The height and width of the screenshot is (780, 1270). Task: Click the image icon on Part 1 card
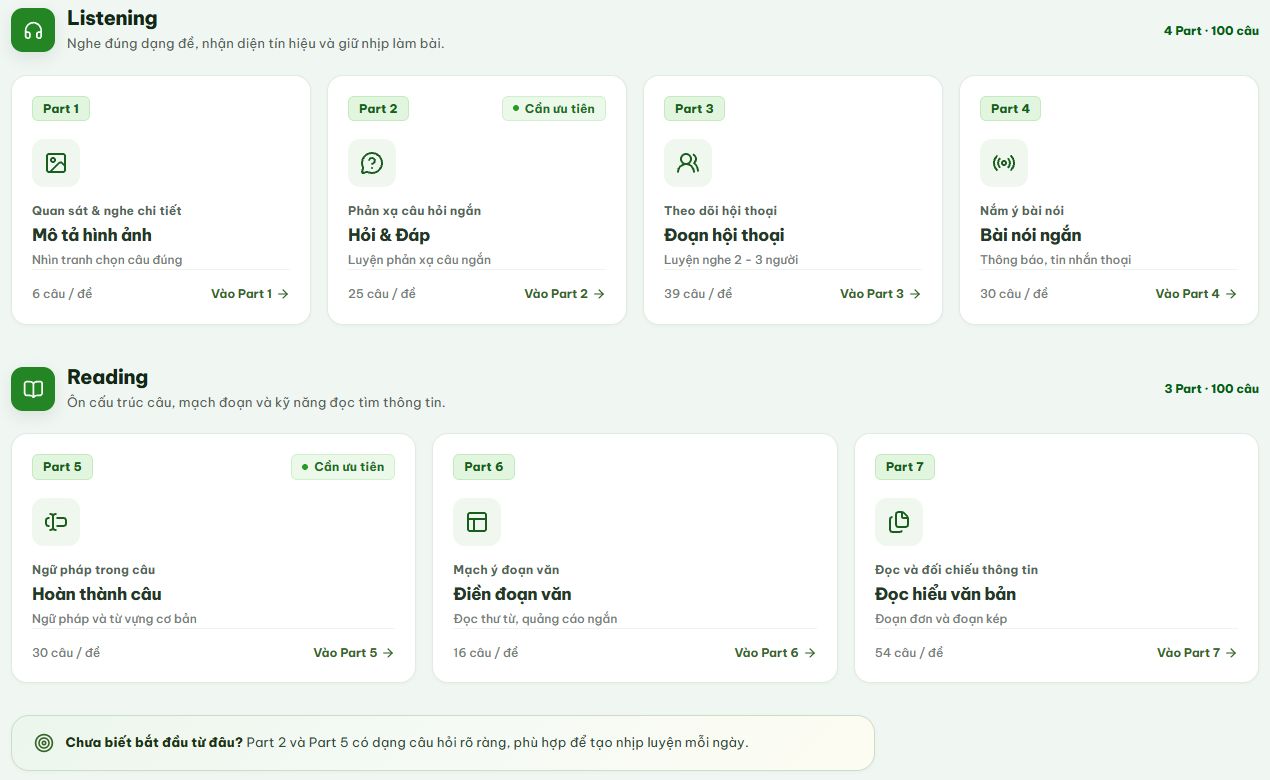[56, 163]
